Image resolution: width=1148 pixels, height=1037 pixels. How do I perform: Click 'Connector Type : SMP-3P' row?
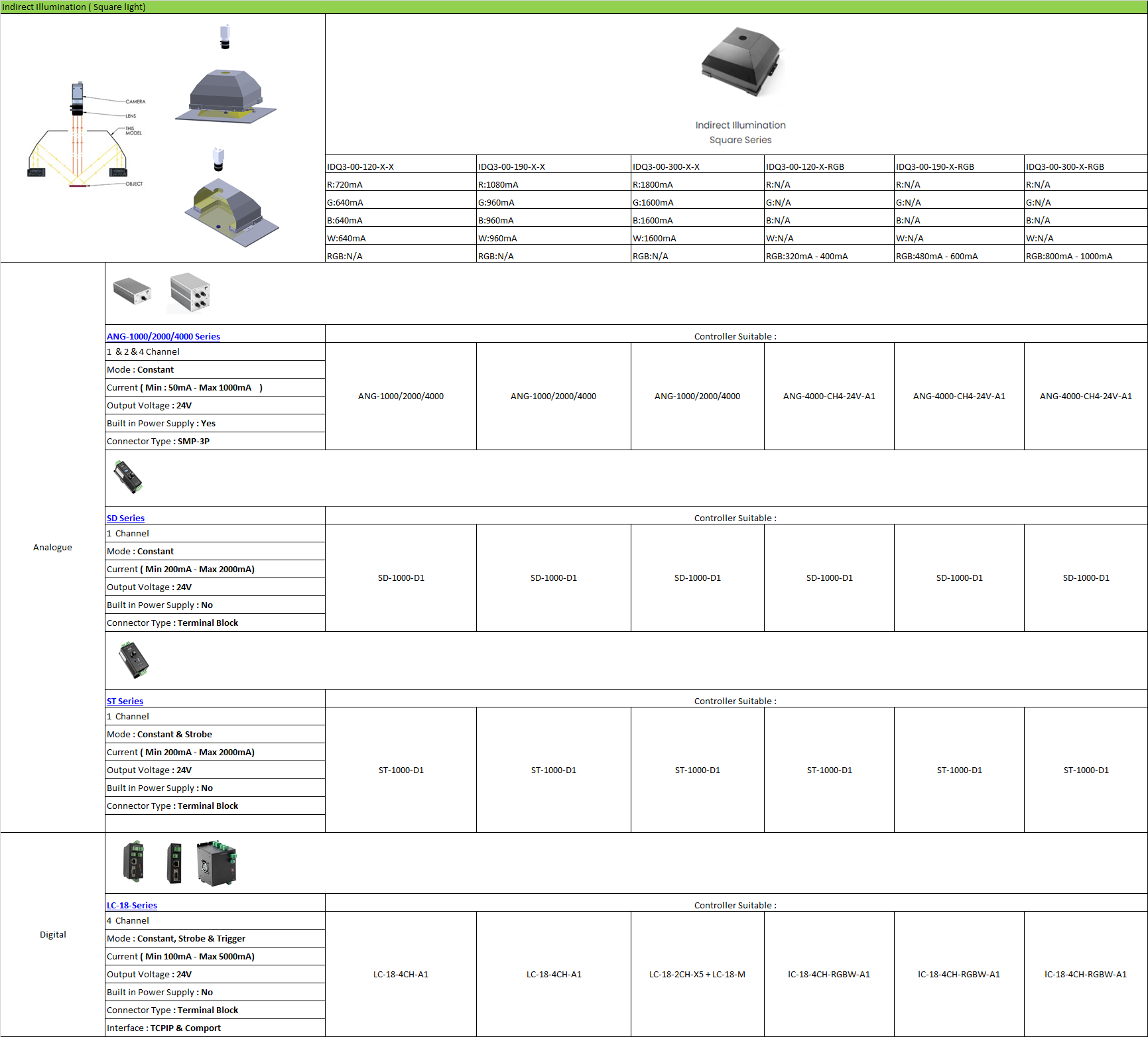click(216, 441)
